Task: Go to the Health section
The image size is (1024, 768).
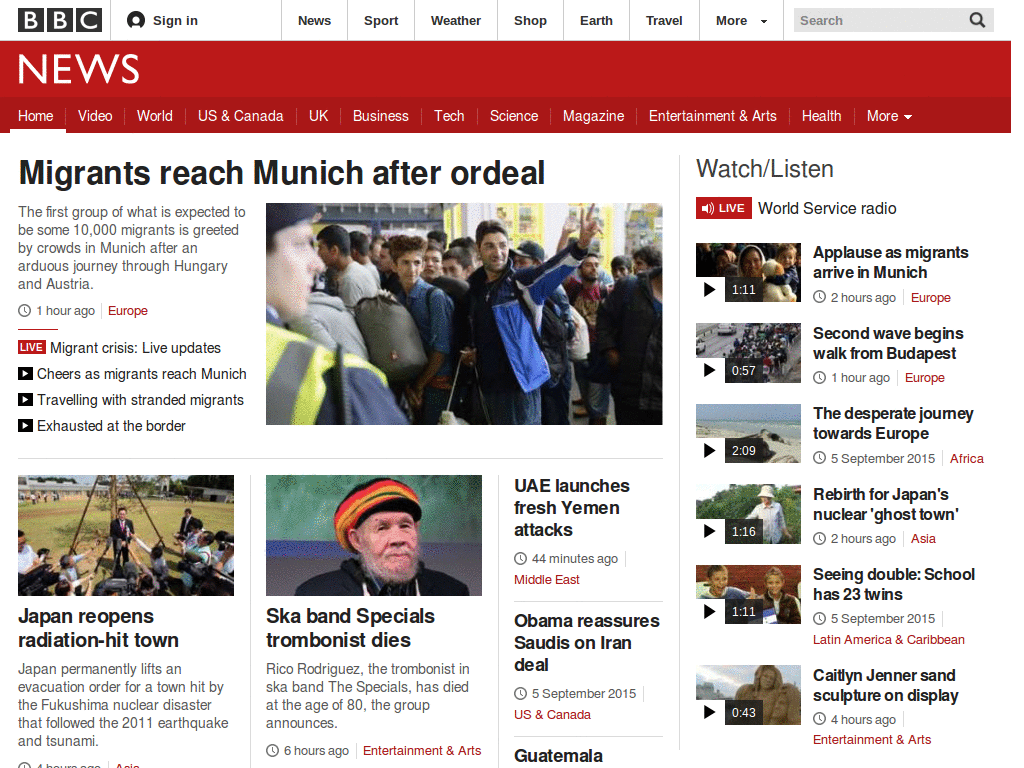Action: (x=822, y=116)
